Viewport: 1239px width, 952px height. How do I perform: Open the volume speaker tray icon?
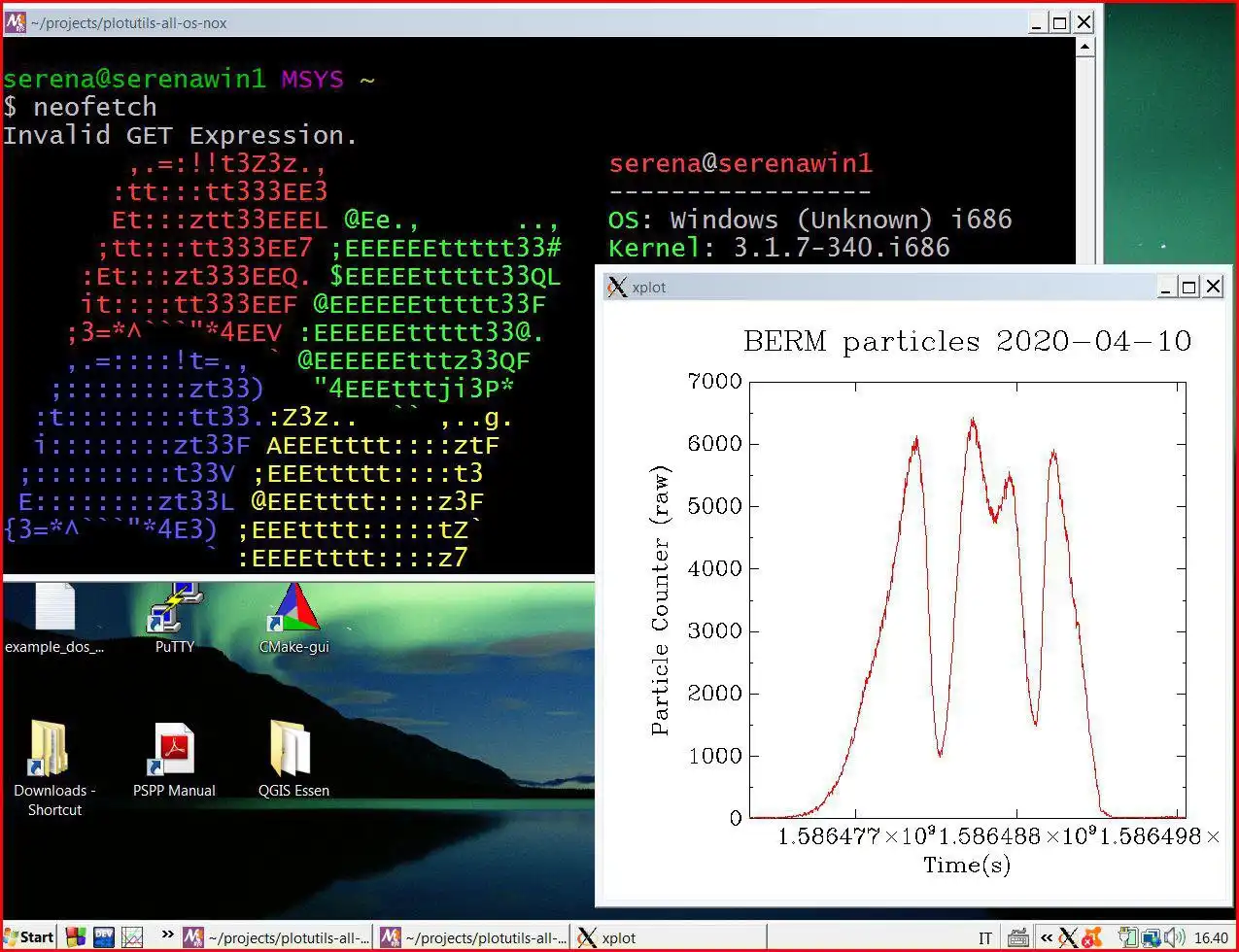click(x=1175, y=937)
